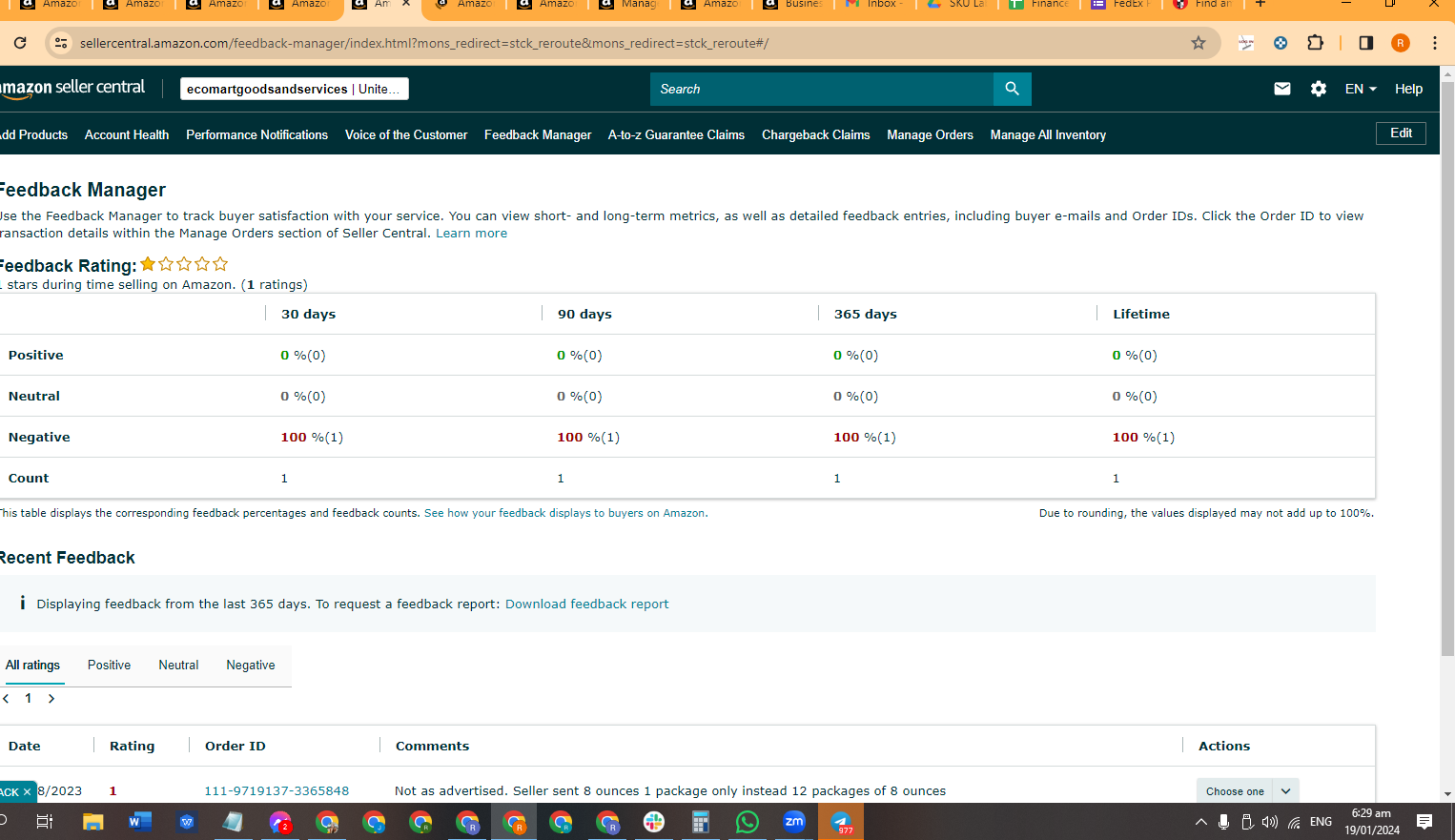Open site information icon in address bar
The height and width of the screenshot is (840, 1455).
60,43
